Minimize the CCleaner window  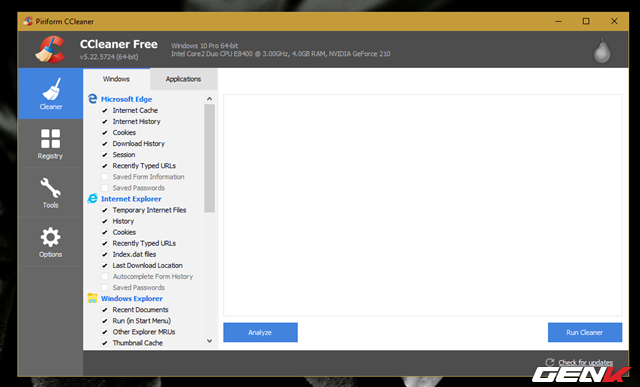tap(558, 21)
